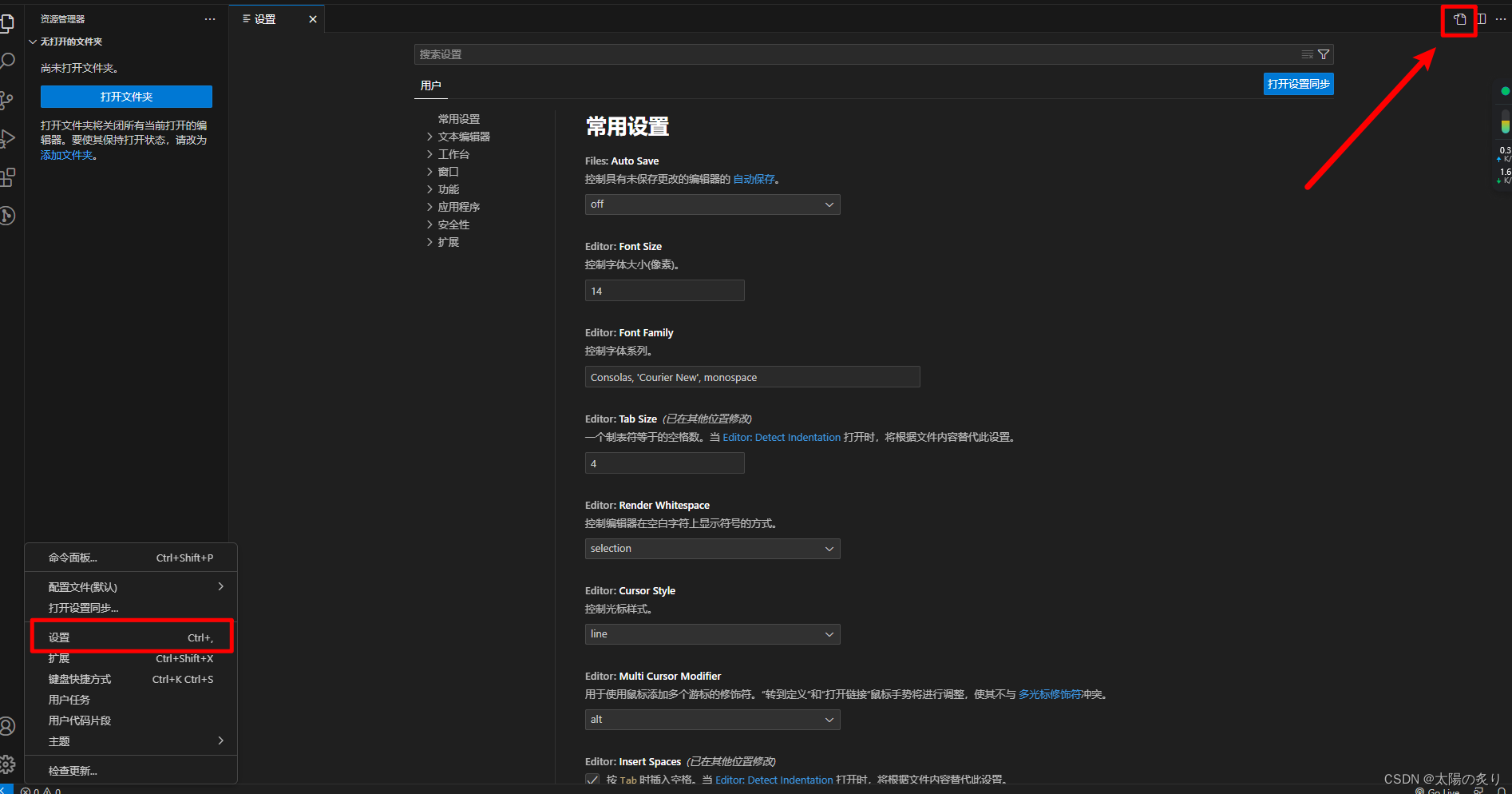Open the Source Control view

coord(6,101)
